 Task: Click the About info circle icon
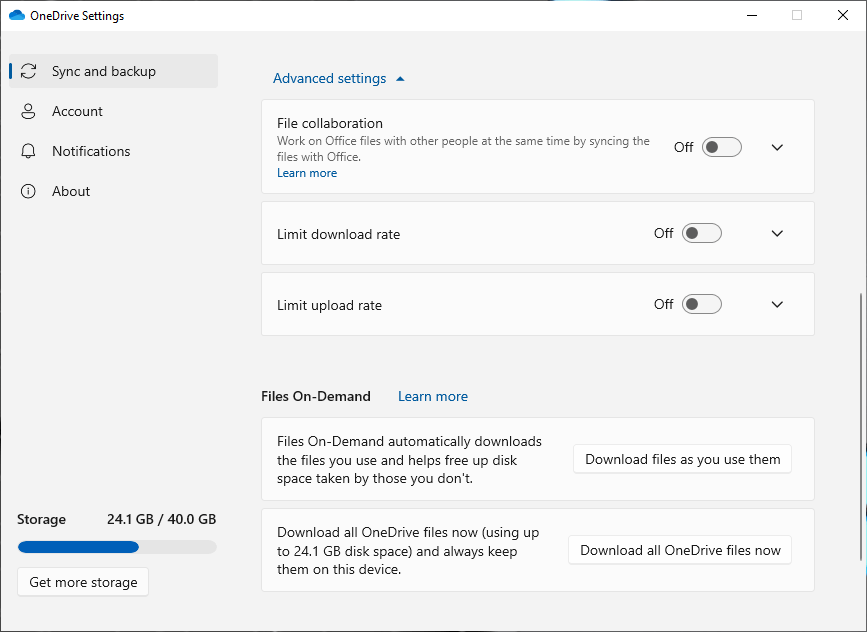[29, 191]
